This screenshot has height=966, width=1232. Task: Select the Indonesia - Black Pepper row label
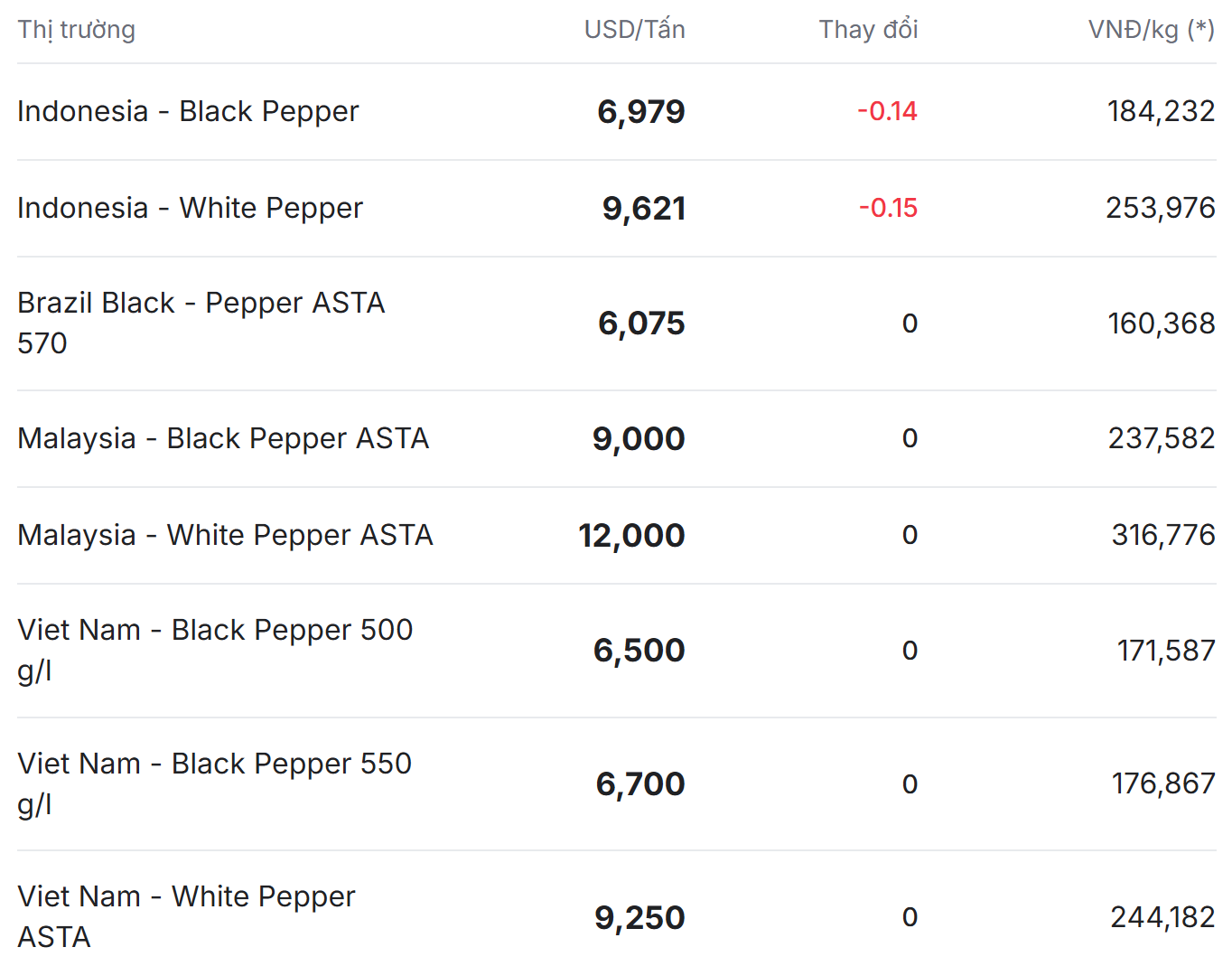[x=188, y=111]
